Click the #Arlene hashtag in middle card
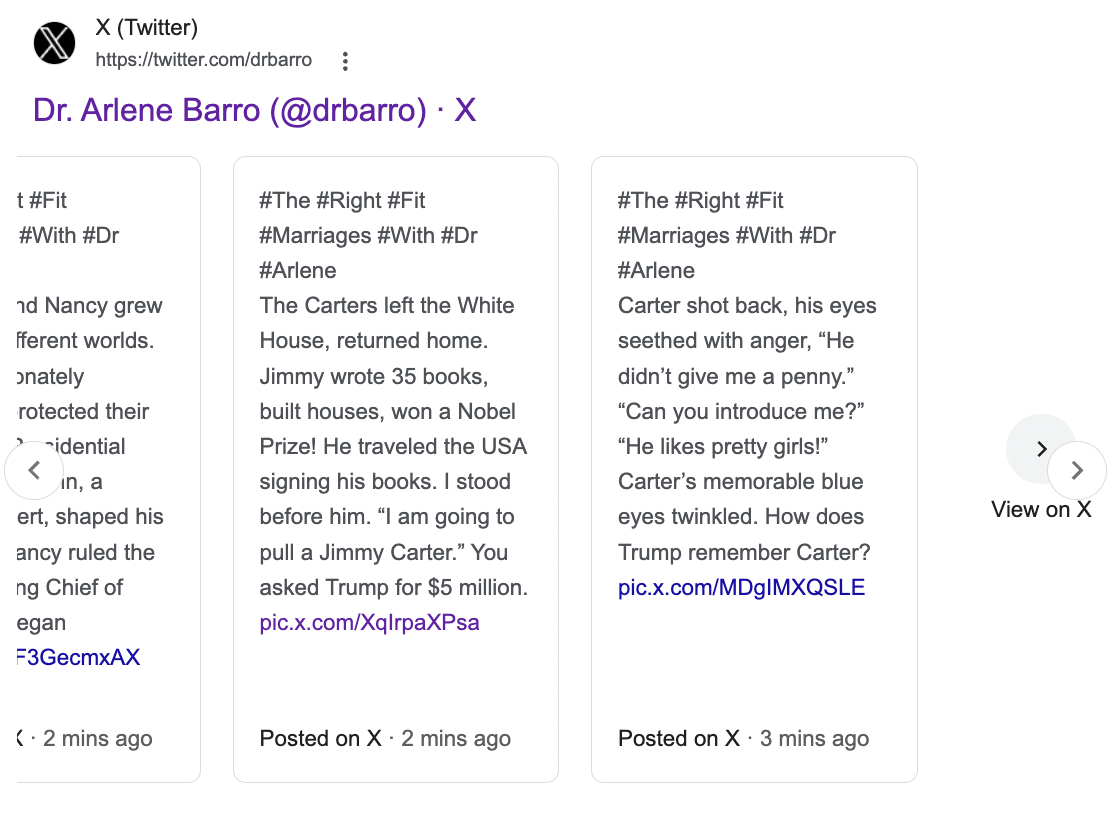 pyautogui.click(x=298, y=271)
